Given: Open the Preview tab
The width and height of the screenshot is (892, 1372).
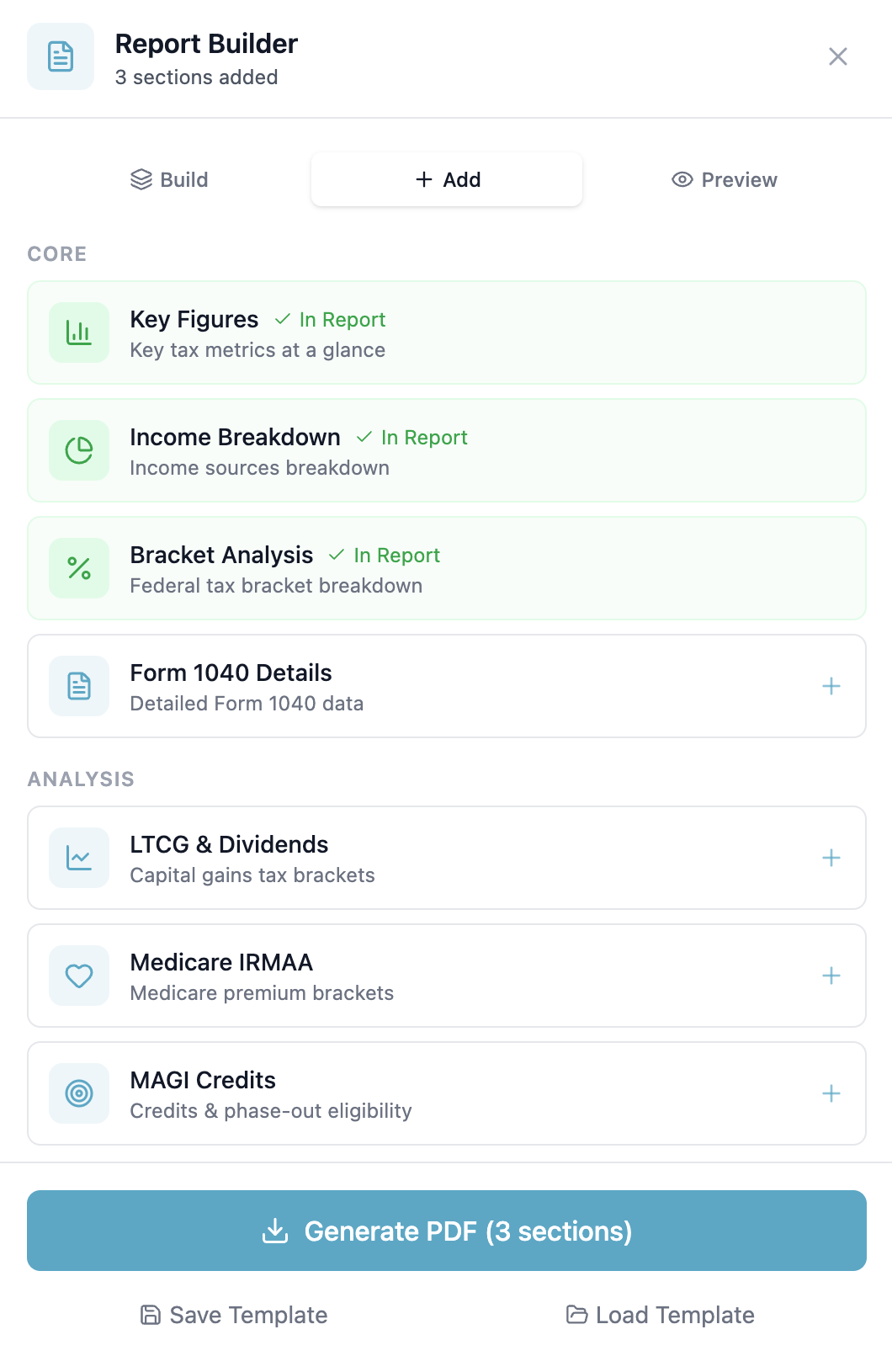Looking at the screenshot, I should (x=725, y=179).
